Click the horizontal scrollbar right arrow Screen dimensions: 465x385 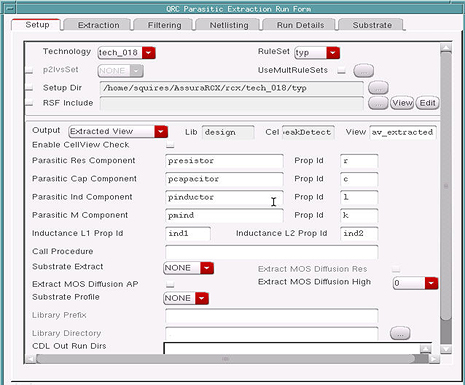(x=434, y=359)
